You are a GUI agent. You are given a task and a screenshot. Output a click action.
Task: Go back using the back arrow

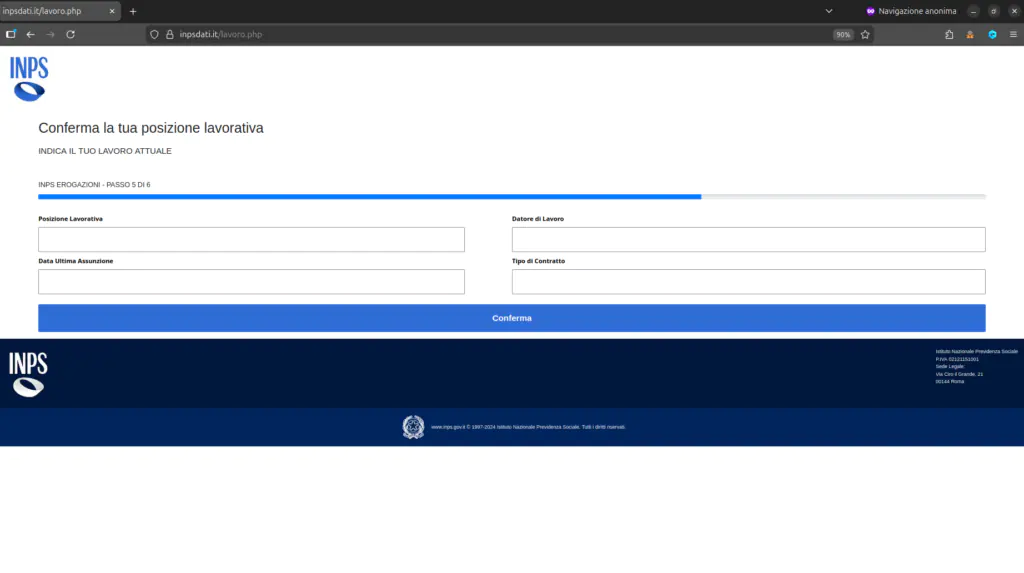pyautogui.click(x=30, y=34)
